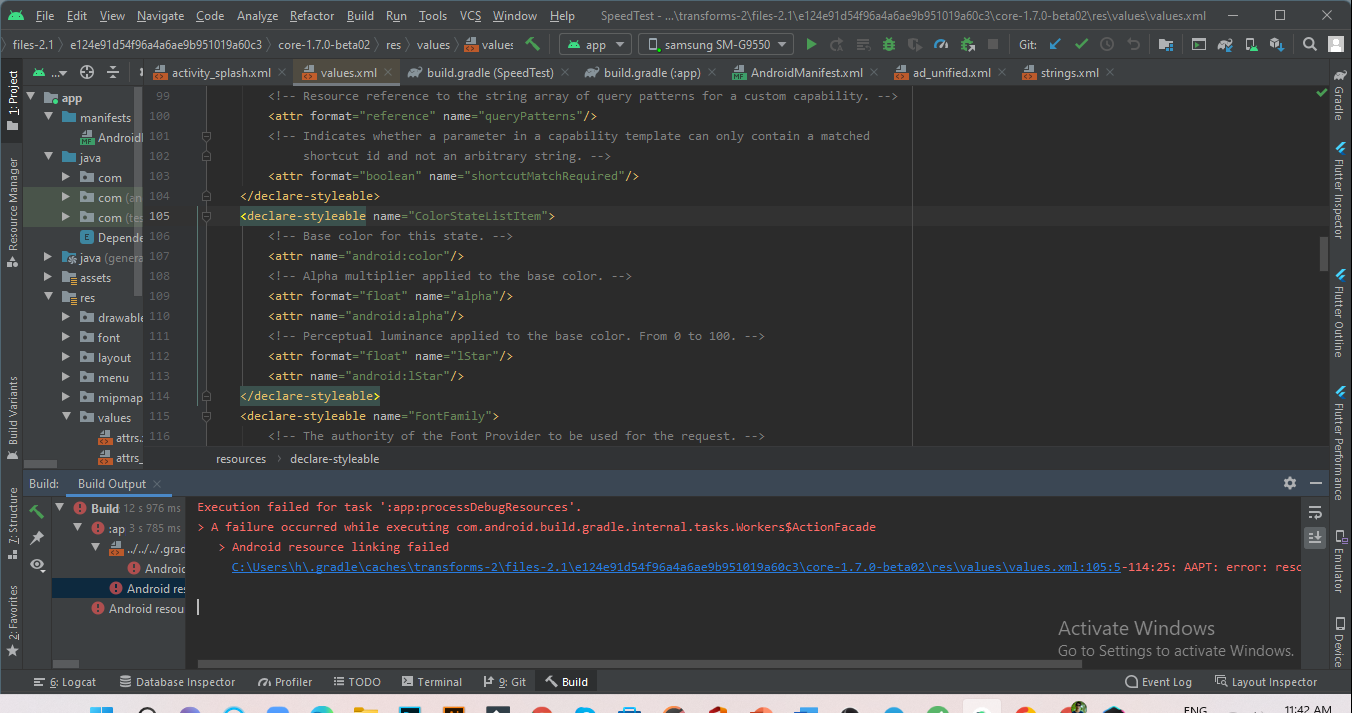This screenshot has width=1352, height=713.
Task: Switch to build.gradle (:app) tab
Action: (x=652, y=73)
